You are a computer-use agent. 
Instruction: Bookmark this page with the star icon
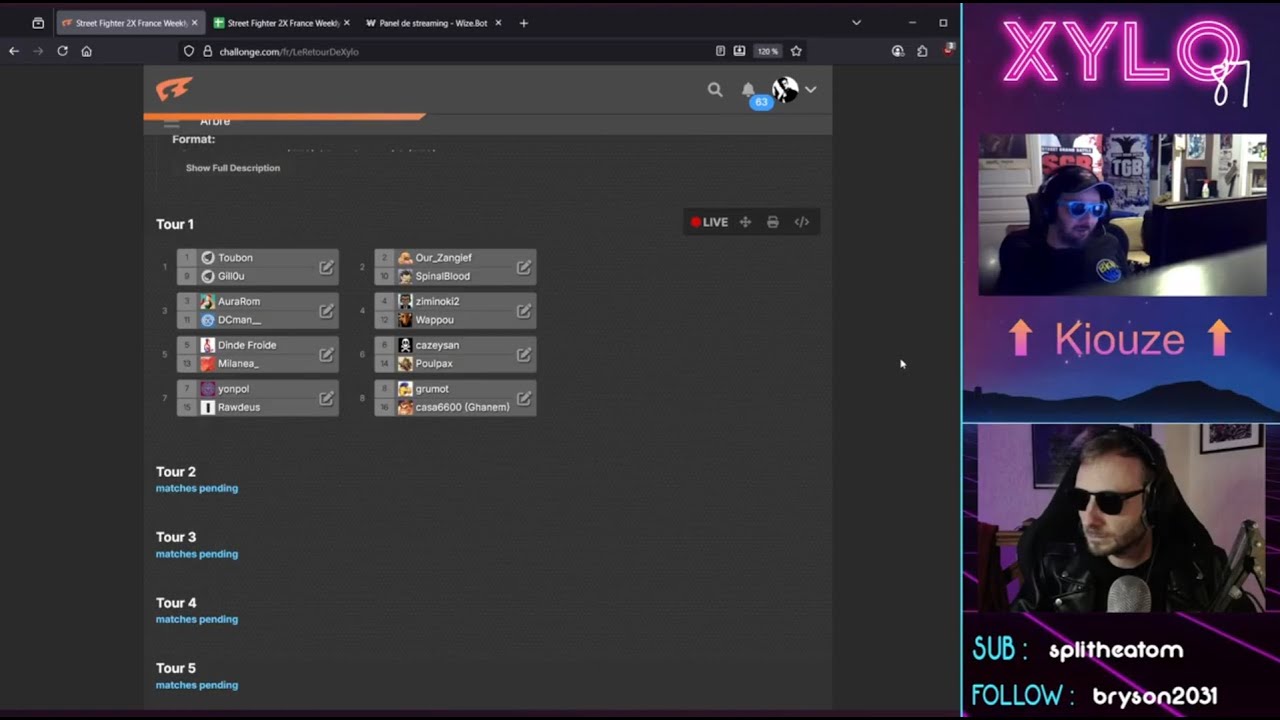pos(796,51)
